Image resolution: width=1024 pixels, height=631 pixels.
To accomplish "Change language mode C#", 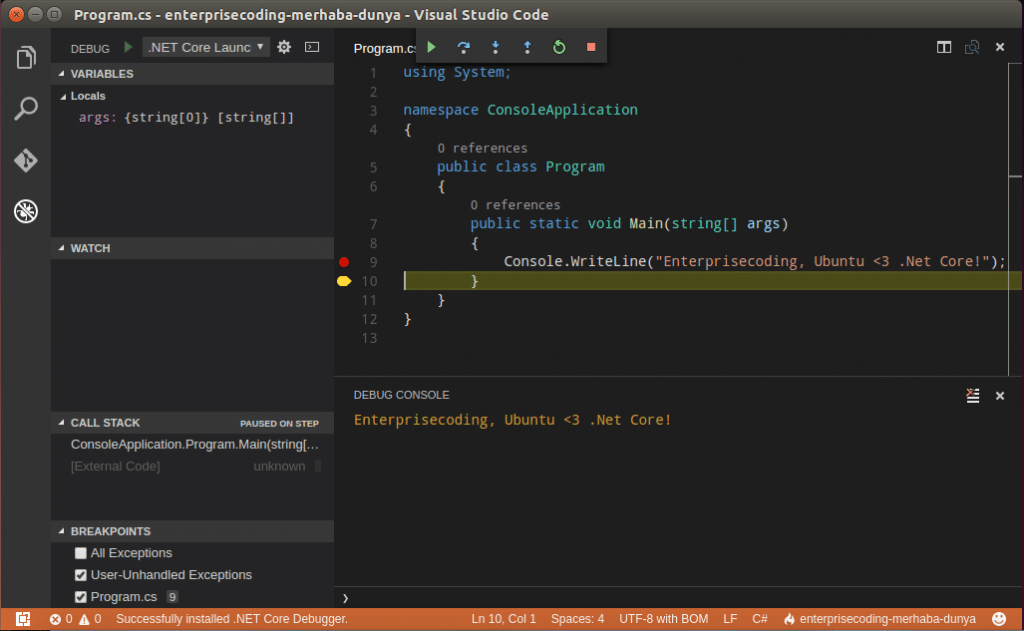I will coord(760,619).
